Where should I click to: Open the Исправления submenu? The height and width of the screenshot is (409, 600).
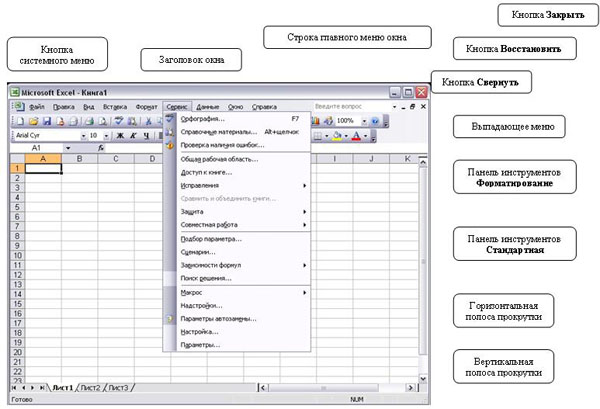(237, 186)
